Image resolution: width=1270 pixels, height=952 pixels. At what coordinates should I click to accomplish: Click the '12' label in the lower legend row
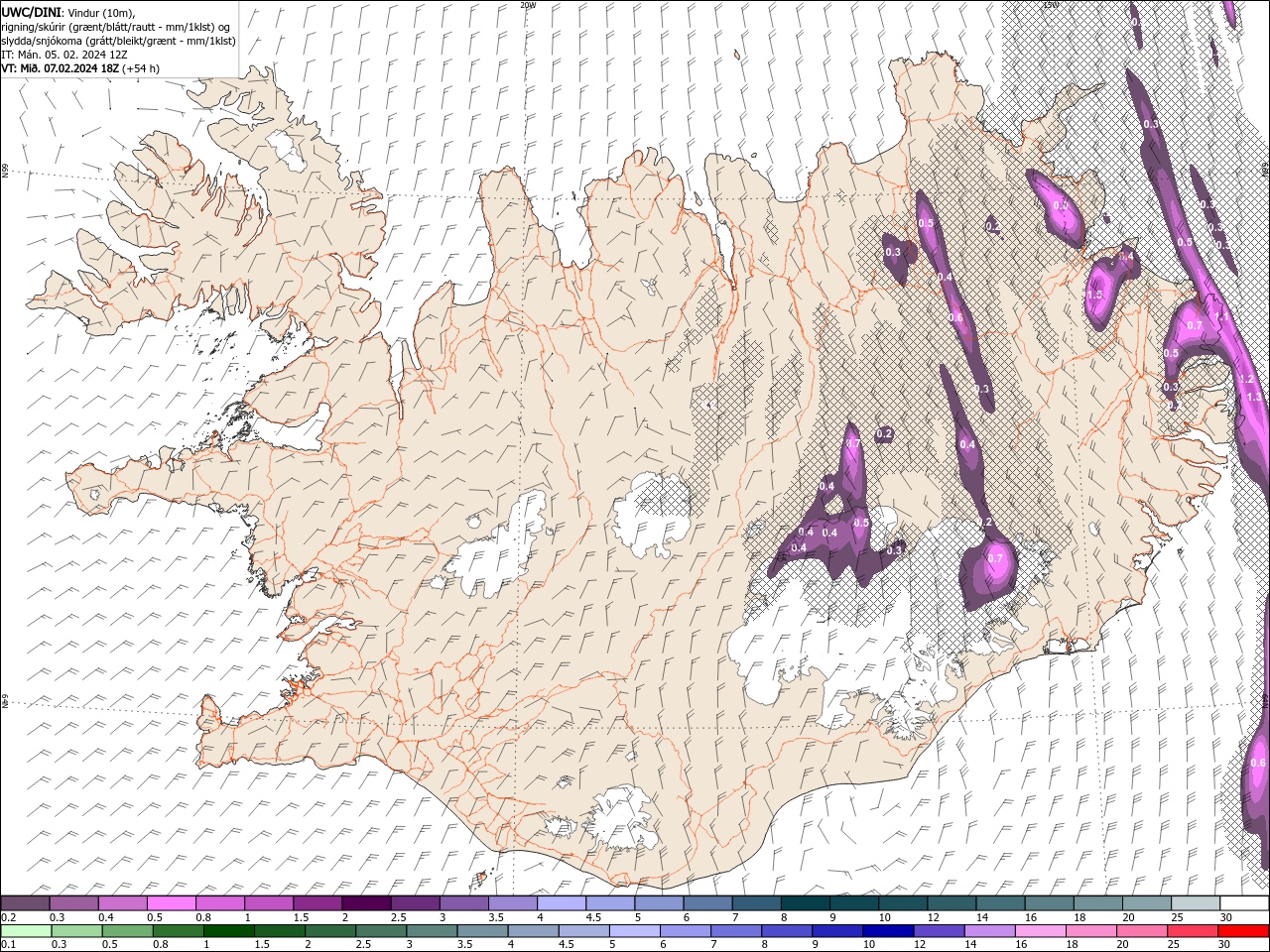918,945
